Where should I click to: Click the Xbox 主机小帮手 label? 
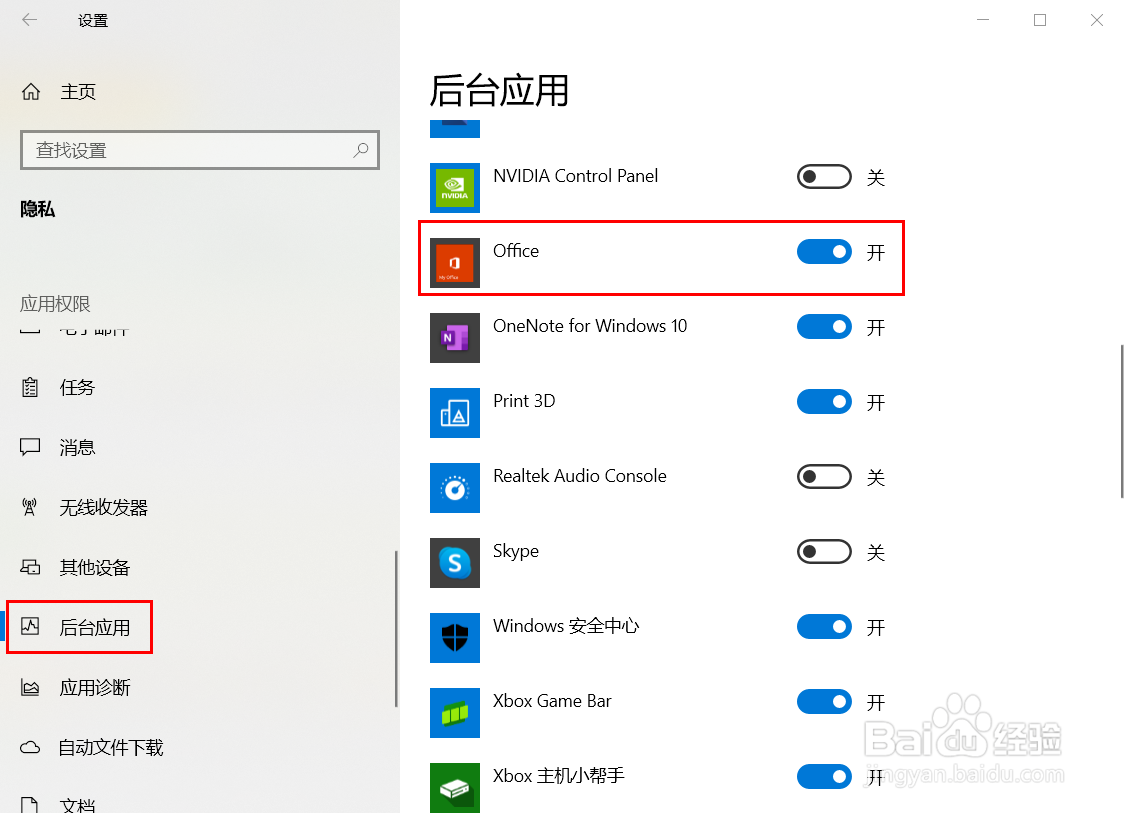[x=559, y=776]
